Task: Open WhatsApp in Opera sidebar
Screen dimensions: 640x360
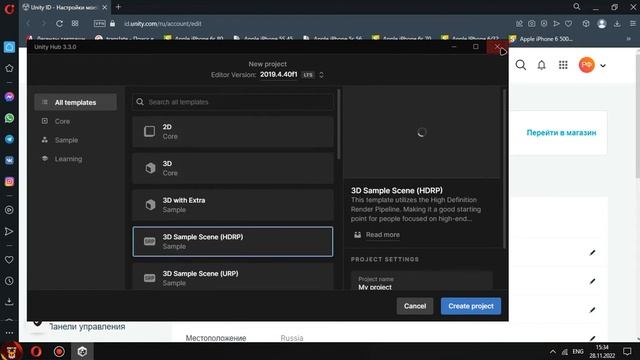Action: coord(9,118)
